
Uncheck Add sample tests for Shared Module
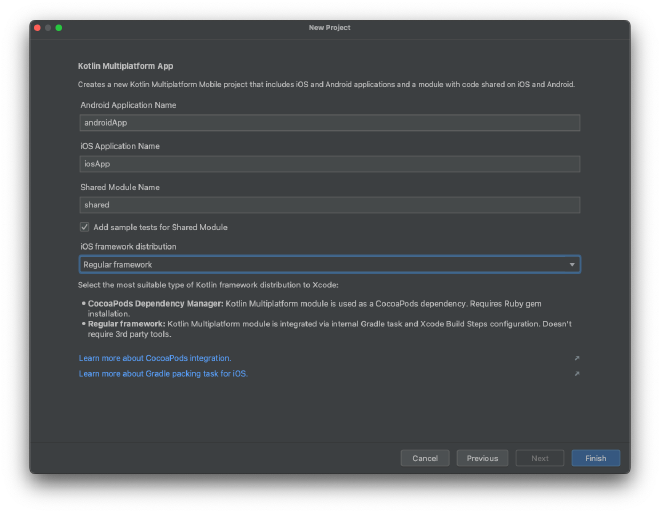(85, 227)
